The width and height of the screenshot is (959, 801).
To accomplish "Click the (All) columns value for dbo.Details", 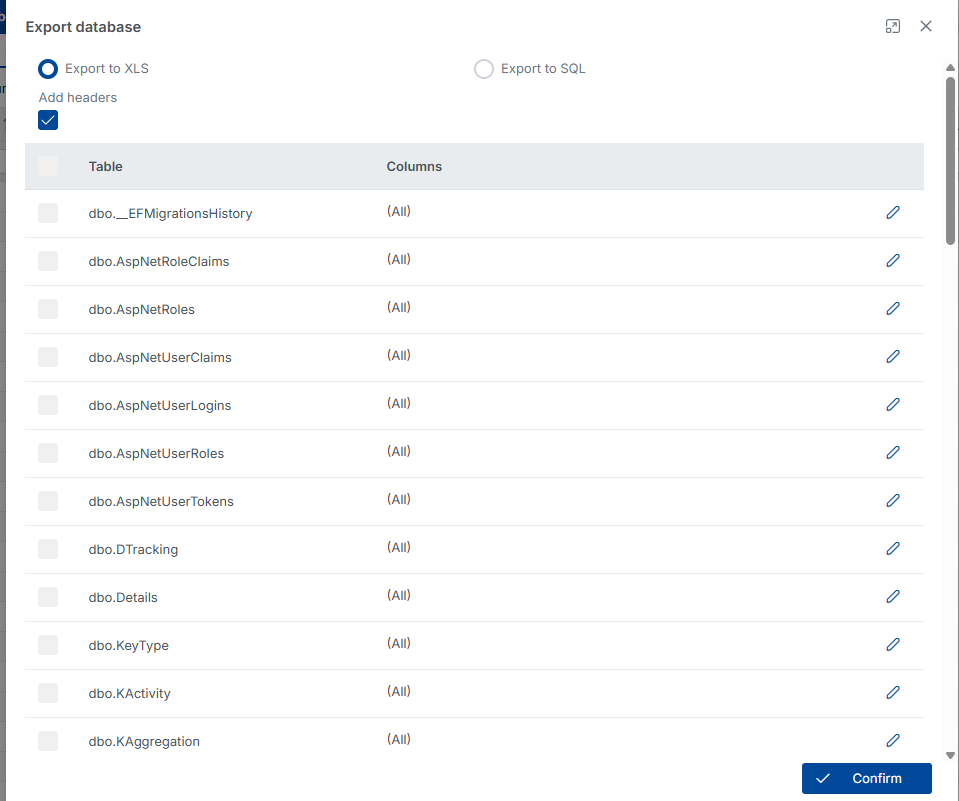I will point(398,595).
